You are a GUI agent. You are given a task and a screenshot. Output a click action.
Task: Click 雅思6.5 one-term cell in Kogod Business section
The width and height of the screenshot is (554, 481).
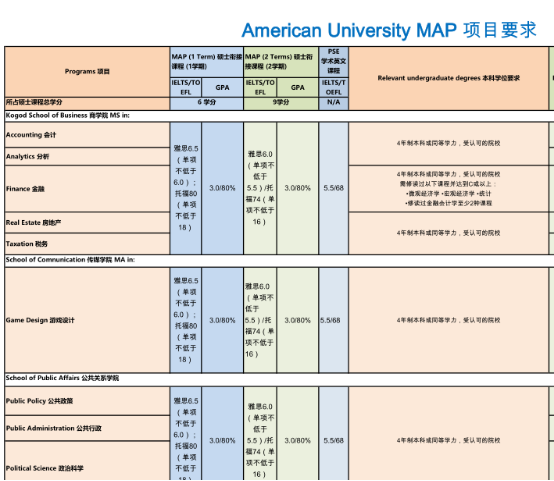tap(186, 188)
